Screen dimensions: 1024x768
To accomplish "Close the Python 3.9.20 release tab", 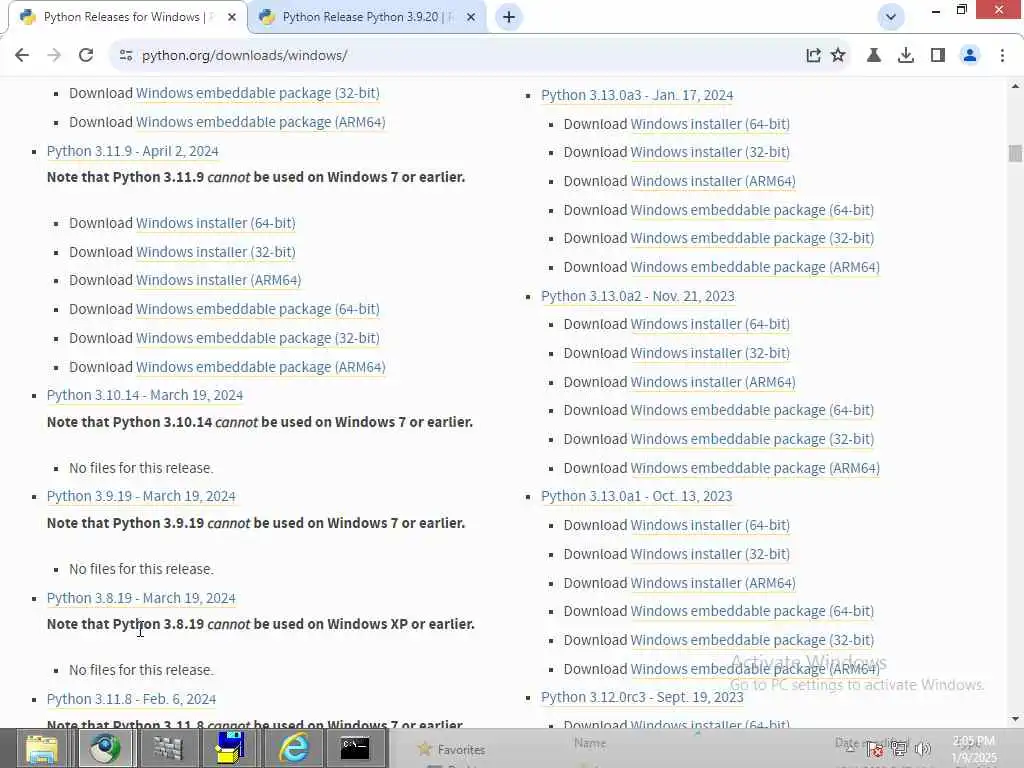I will [471, 17].
